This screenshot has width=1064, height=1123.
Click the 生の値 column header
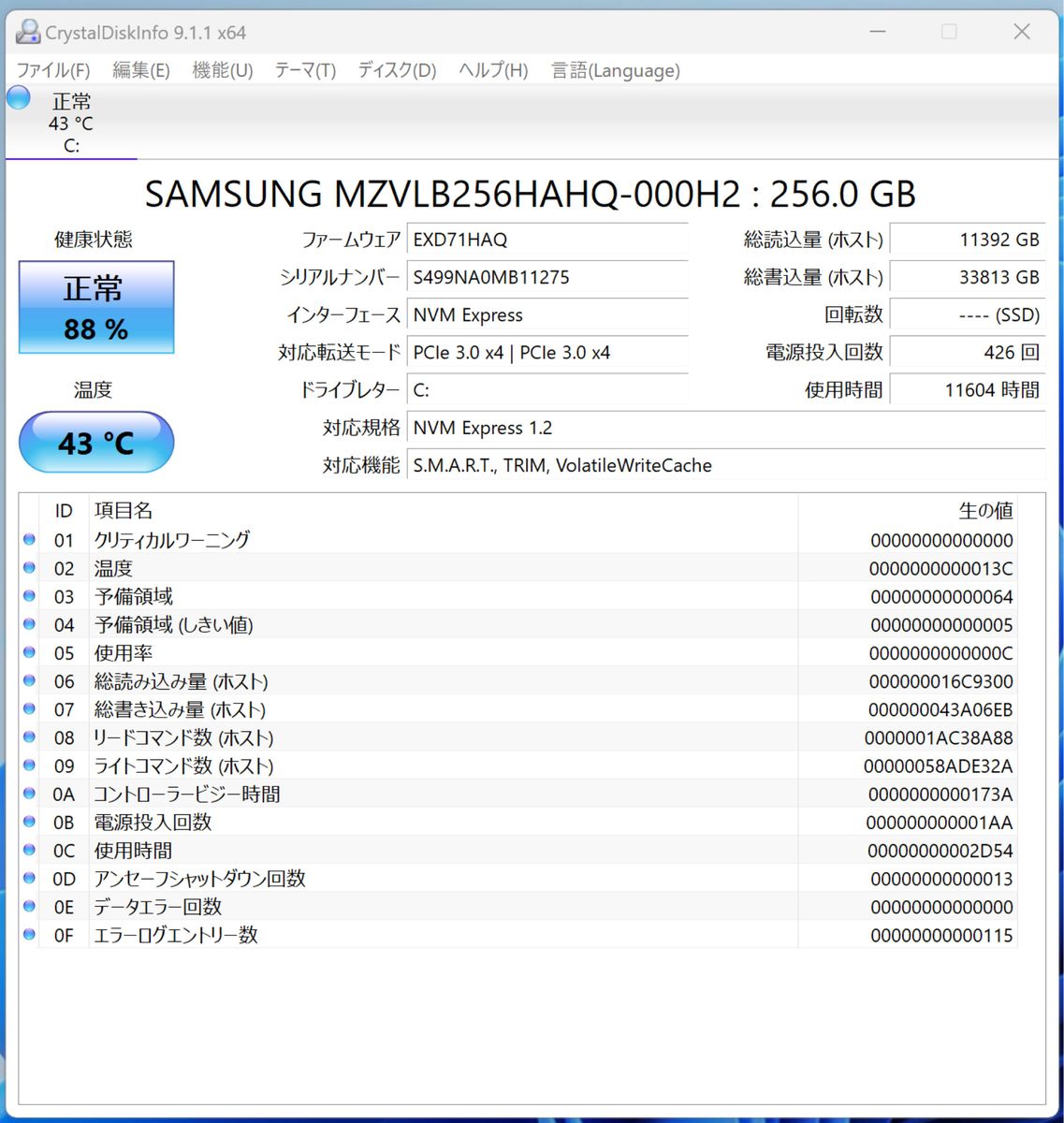click(x=908, y=511)
